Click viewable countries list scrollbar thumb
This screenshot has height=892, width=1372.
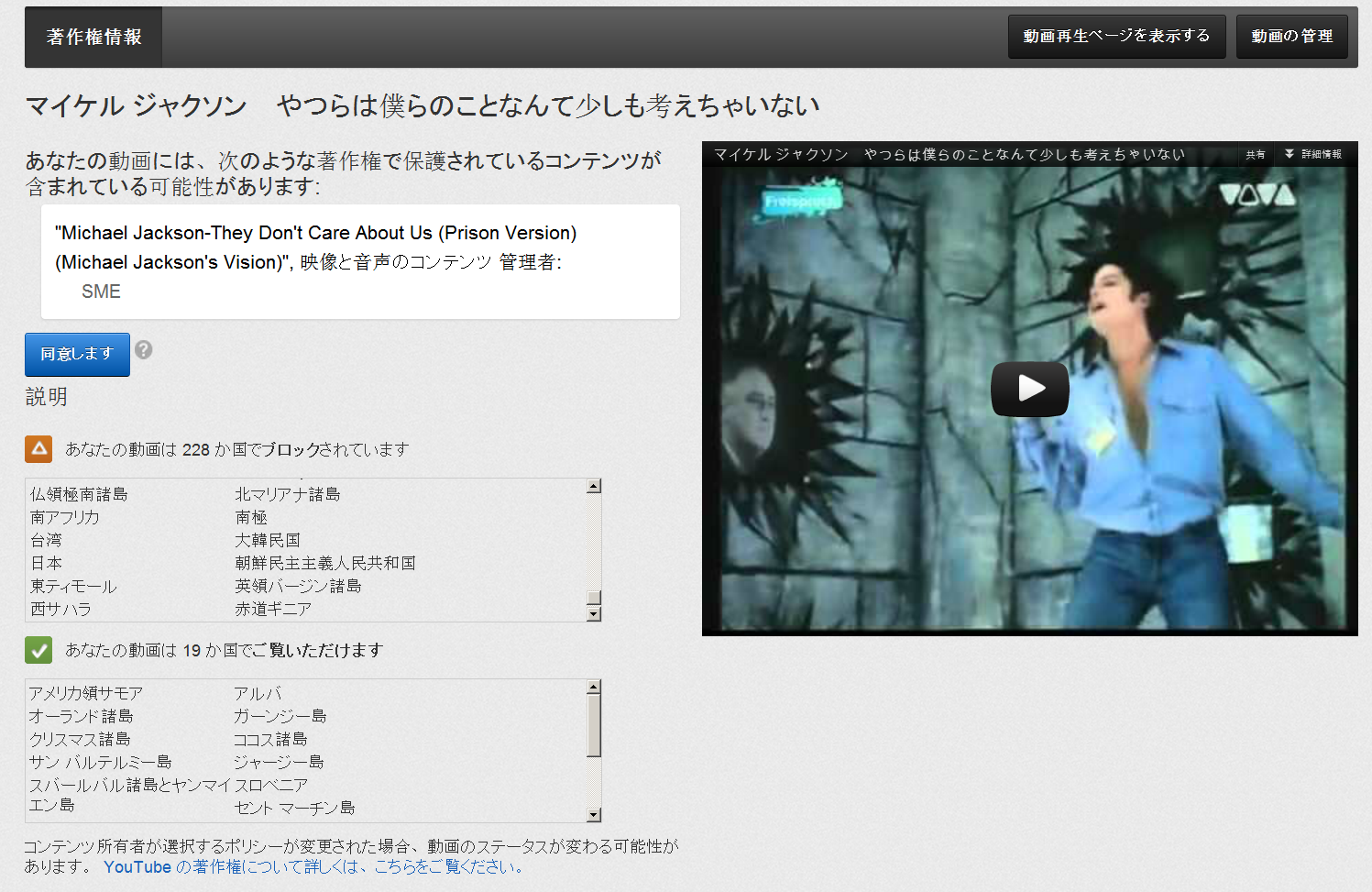[594, 725]
